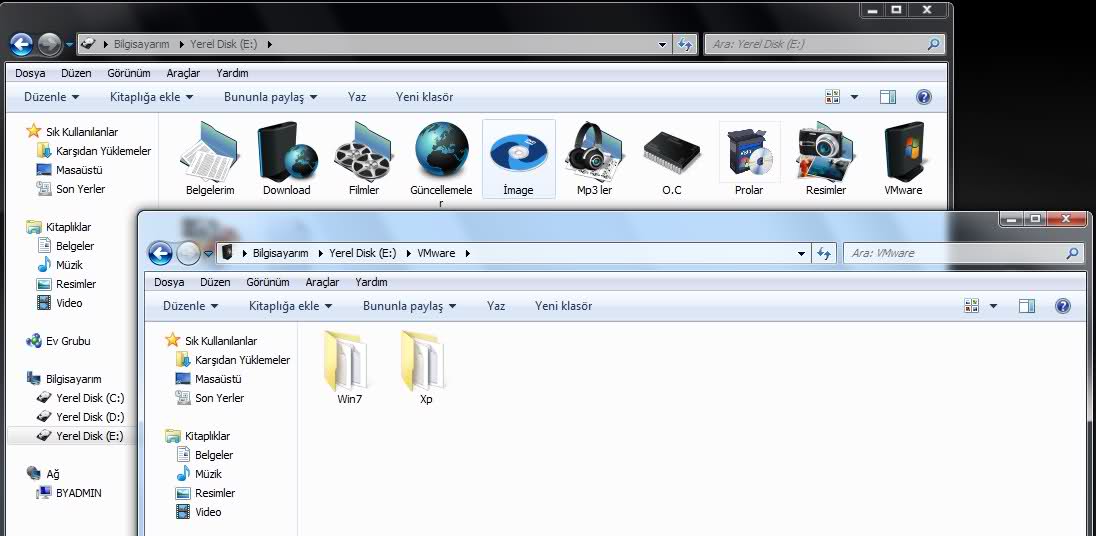
Task: Click Yeni klasör in Yerel Disk window
Action: point(424,97)
